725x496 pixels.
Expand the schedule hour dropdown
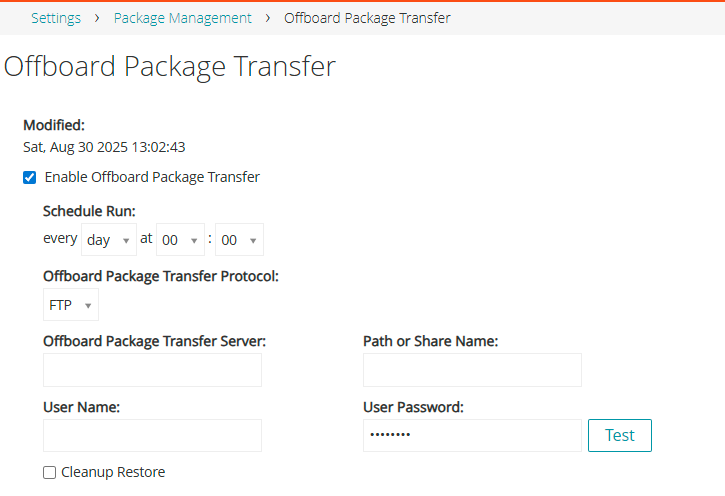[x=180, y=240]
